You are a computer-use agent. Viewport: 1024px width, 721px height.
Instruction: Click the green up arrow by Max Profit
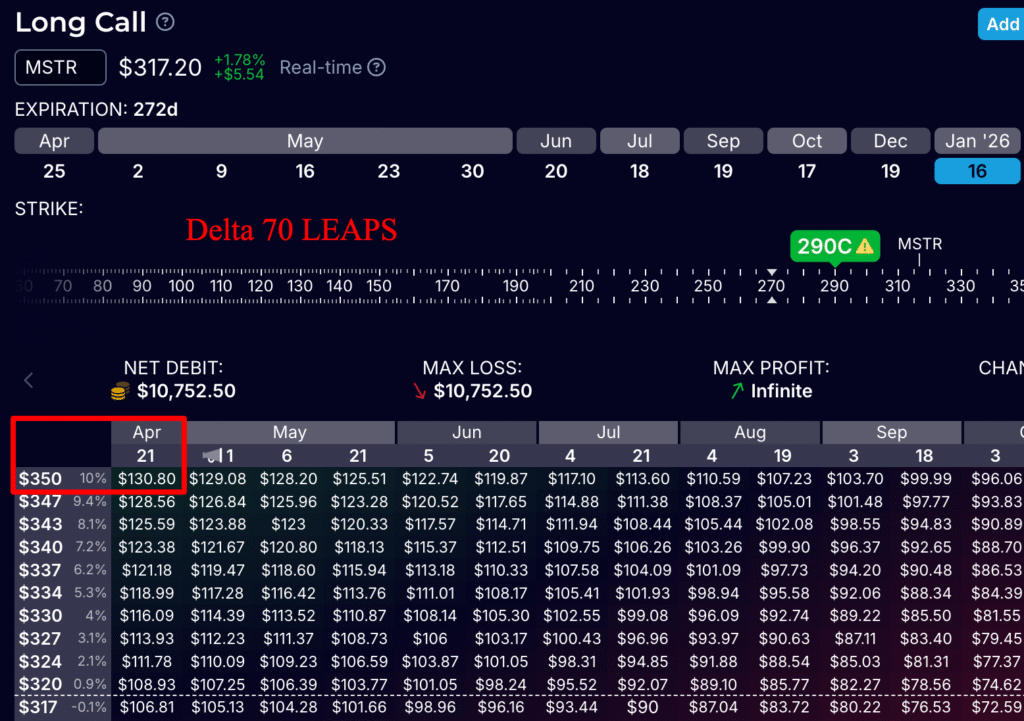(737, 391)
